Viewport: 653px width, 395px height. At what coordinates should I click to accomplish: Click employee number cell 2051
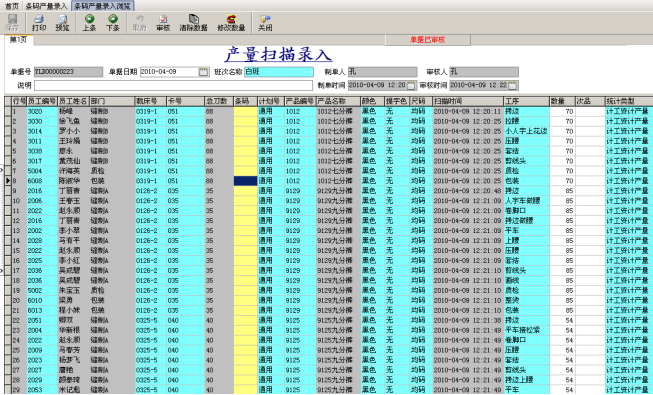pos(42,320)
